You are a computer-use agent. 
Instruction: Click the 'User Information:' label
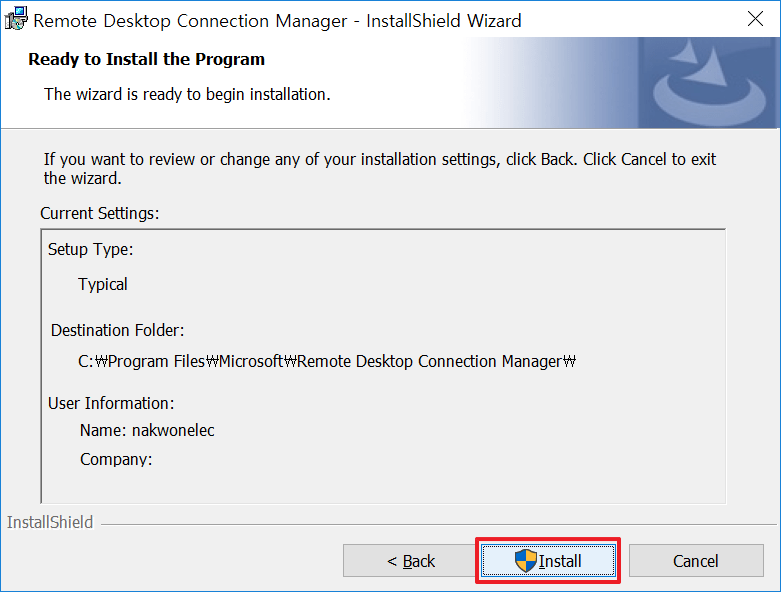point(111,403)
